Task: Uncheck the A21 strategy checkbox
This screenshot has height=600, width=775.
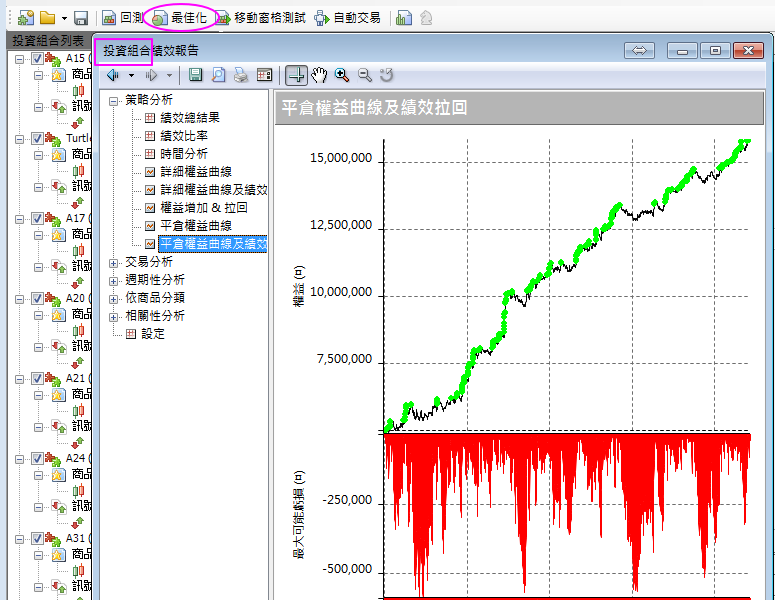Action: pos(38,379)
